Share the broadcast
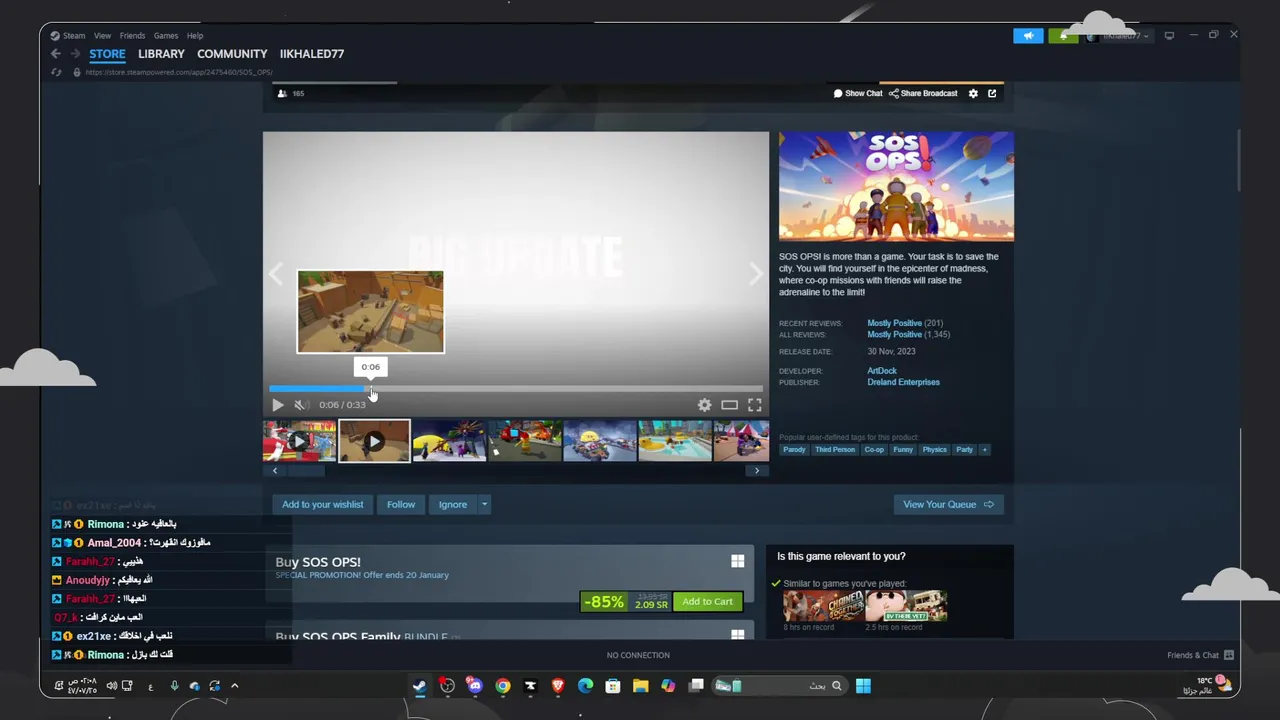The height and width of the screenshot is (720, 1280). coord(923,93)
